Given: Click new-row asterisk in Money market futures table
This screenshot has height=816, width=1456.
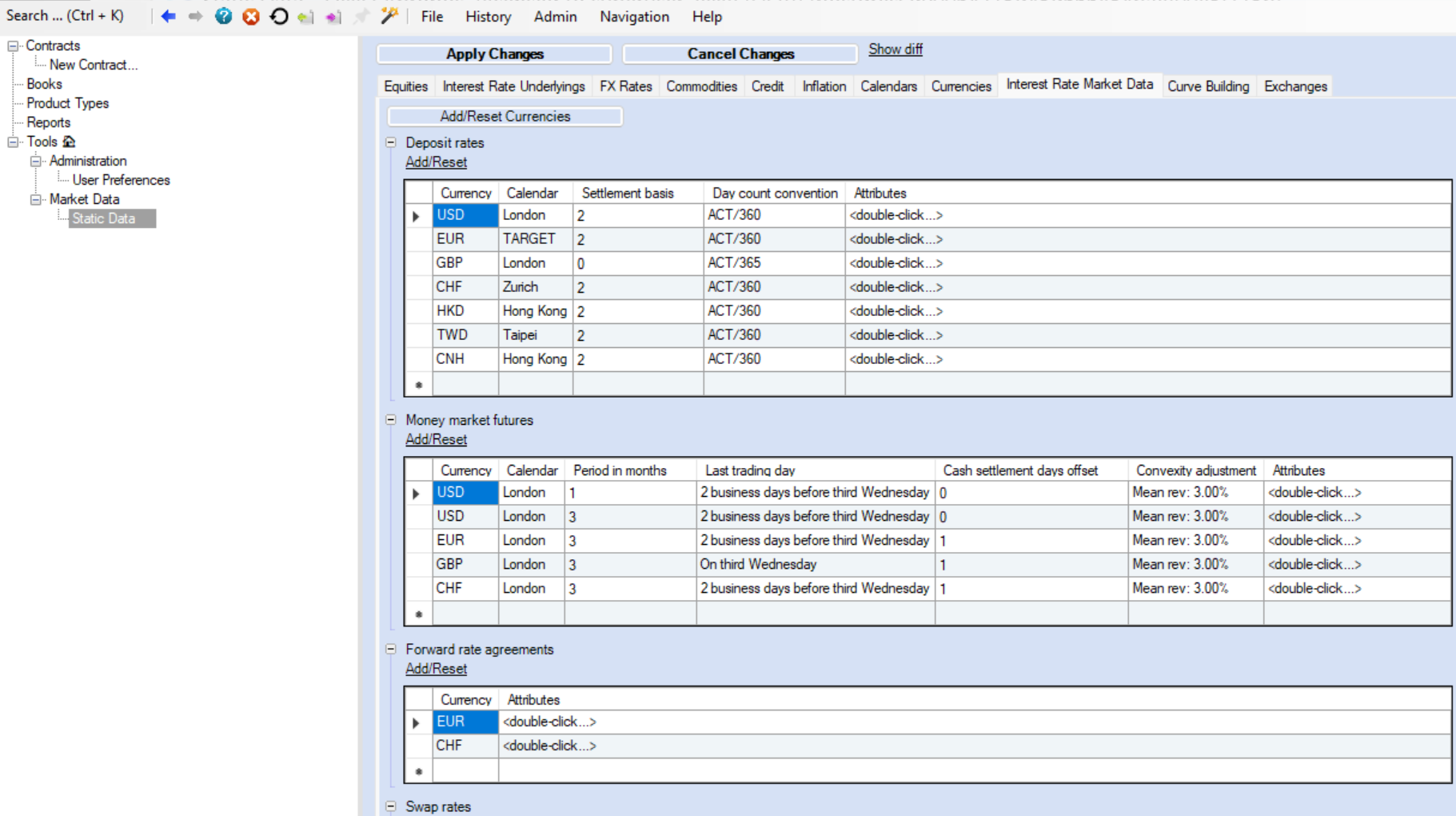Looking at the screenshot, I should tap(418, 614).
